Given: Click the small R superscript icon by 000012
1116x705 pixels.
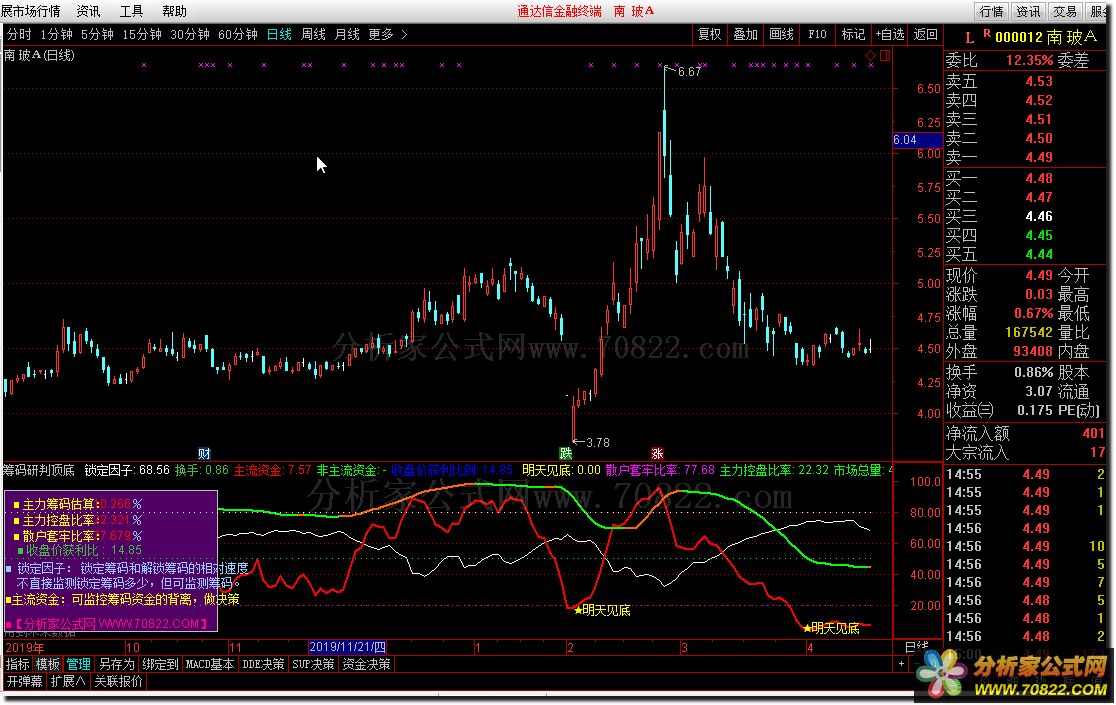Looking at the screenshot, I should click(986, 33).
